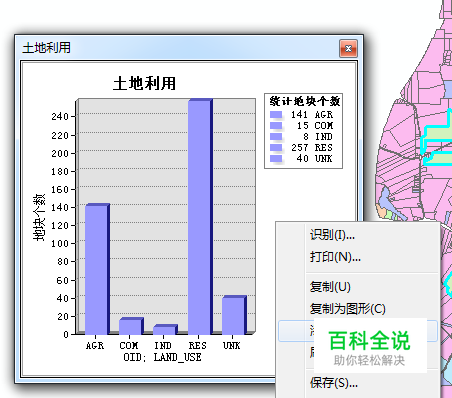Image resolution: width=452 pixels, height=398 pixels.
Task: Click the UNK x-axis label
Action: click(x=232, y=346)
